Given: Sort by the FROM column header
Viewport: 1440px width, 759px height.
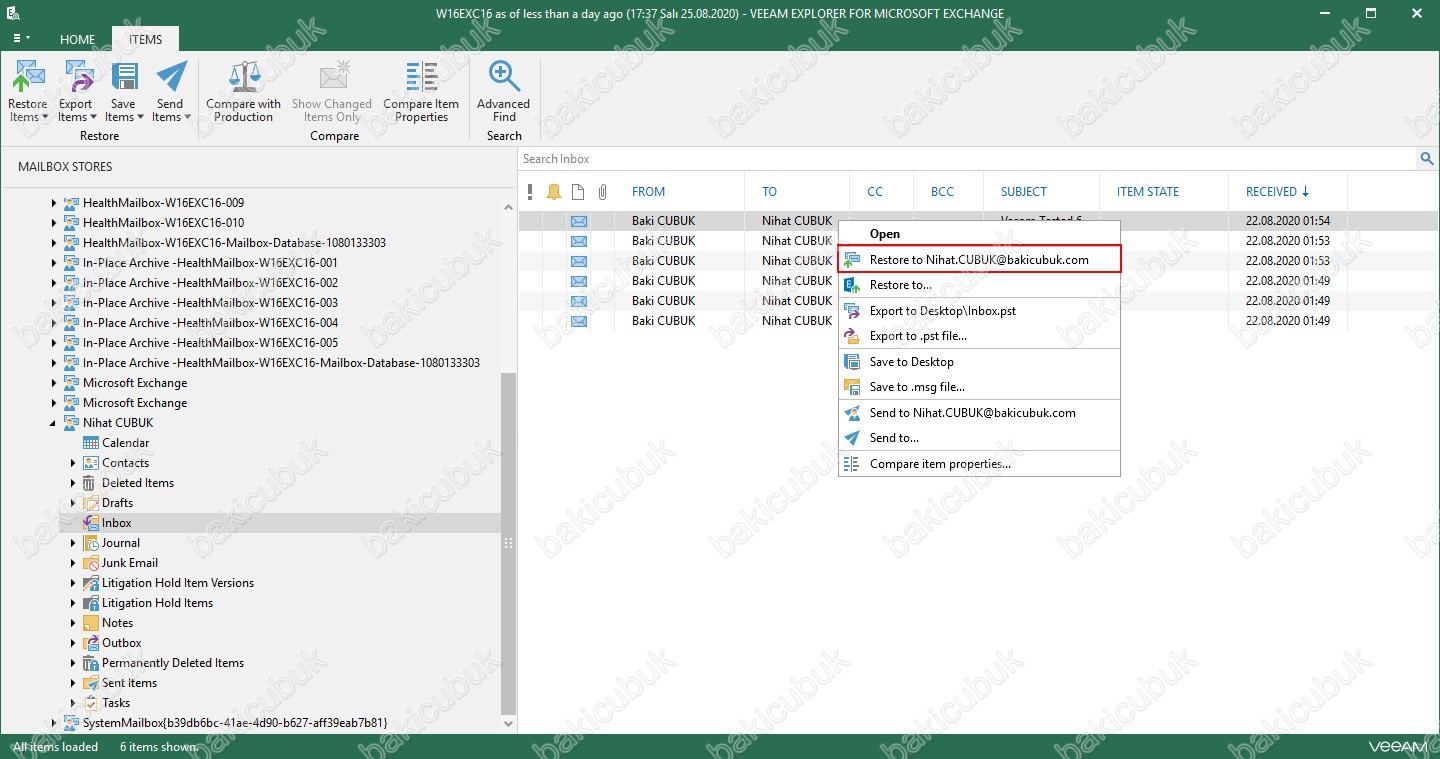Looking at the screenshot, I should coord(648,192).
